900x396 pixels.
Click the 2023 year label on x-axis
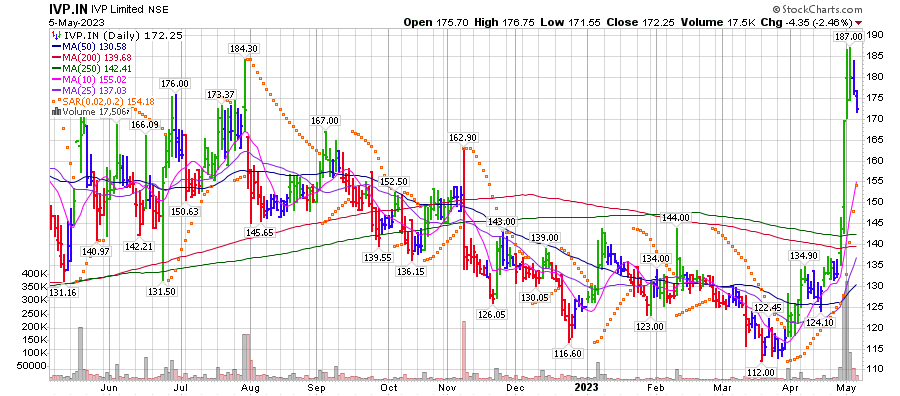click(586, 387)
